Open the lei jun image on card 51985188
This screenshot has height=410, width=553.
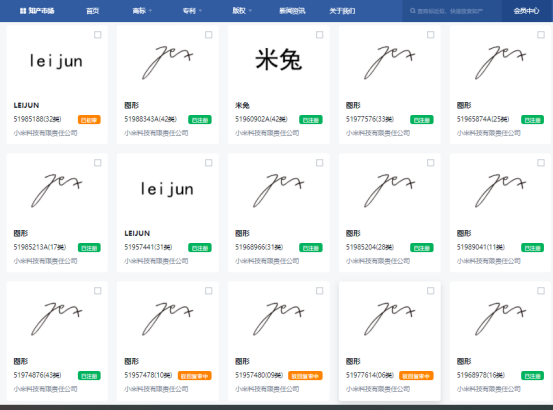coord(56,61)
